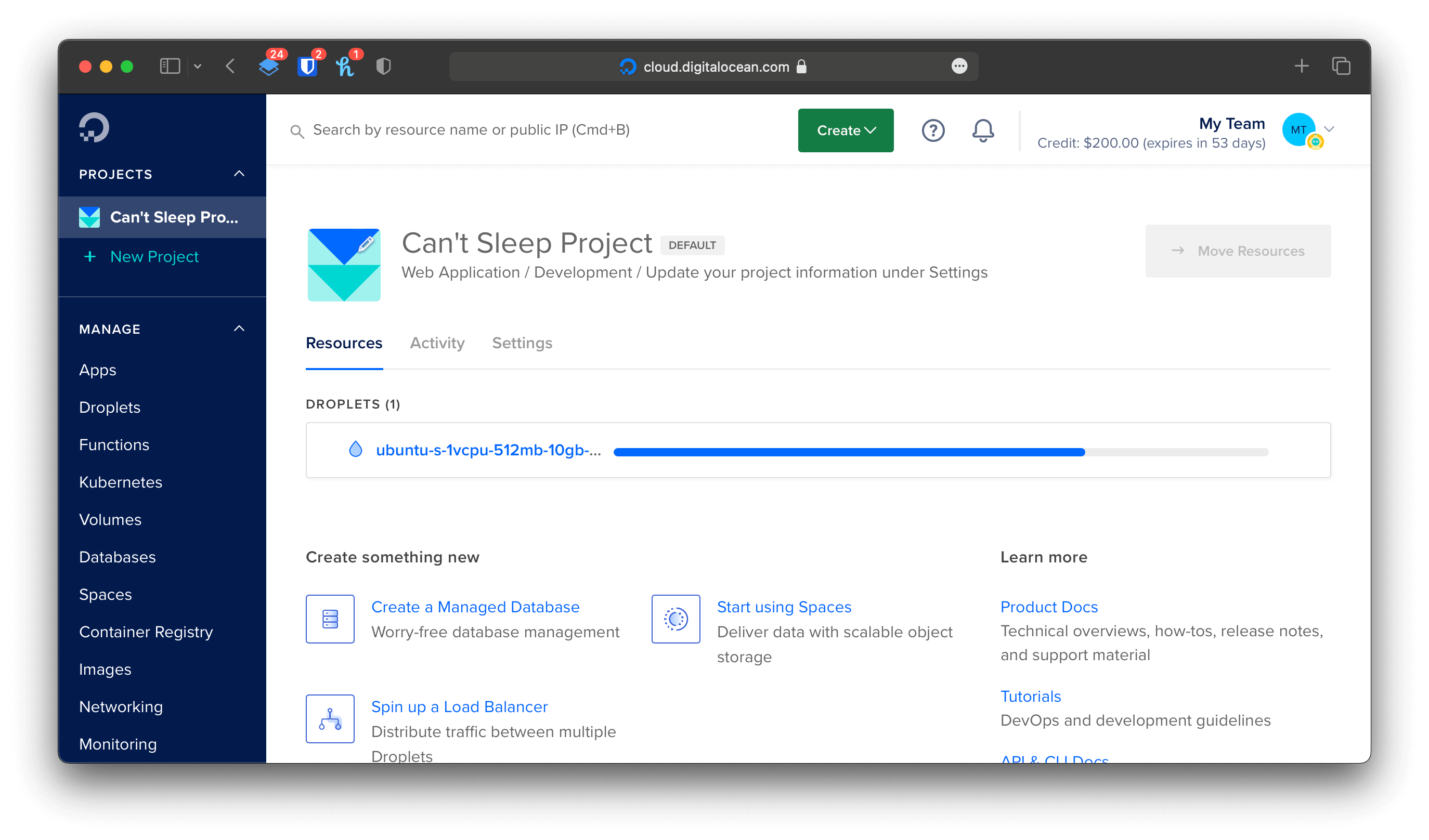
Task: Switch to the Activity tab
Action: pyautogui.click(x=437, y=343)
